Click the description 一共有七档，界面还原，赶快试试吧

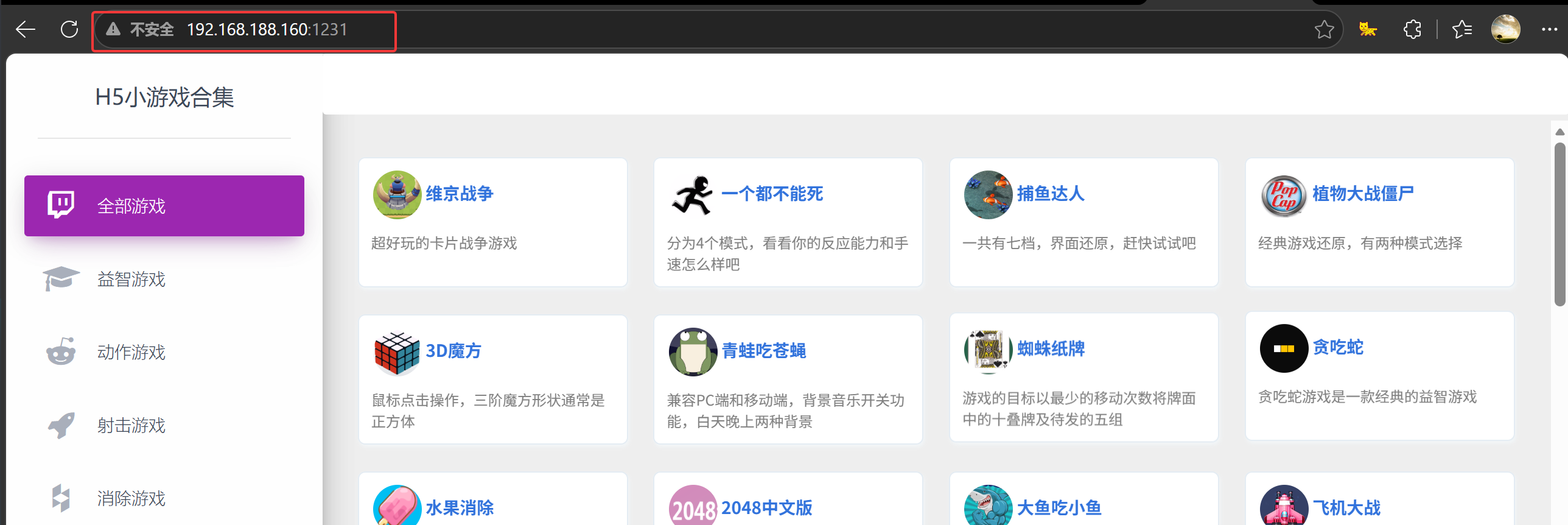click(1079, 244)
